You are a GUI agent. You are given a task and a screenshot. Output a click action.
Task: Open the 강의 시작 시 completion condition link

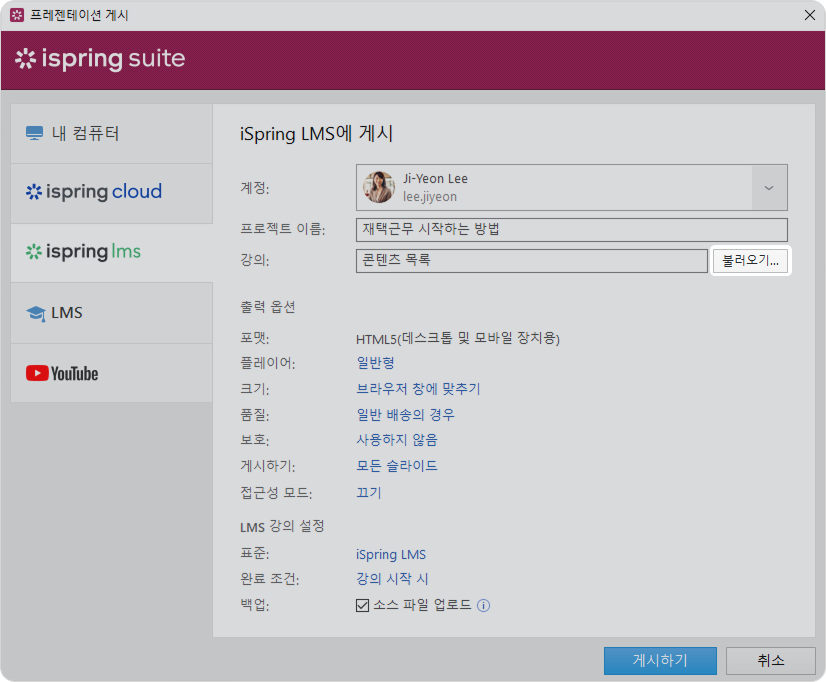(x=392, y=579)
